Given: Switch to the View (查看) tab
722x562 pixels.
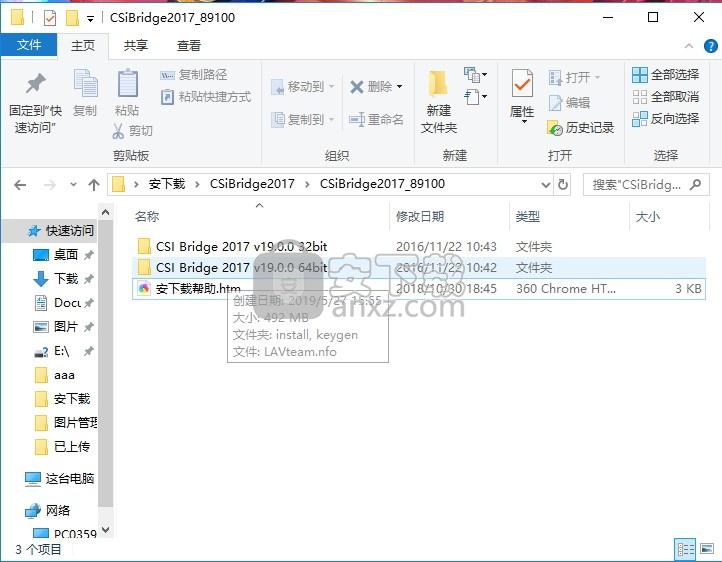Looking at the screenshot, I should 189,45.
